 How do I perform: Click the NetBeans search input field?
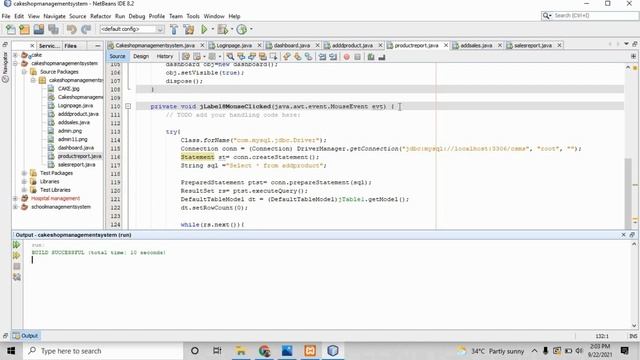click(595, 16)
